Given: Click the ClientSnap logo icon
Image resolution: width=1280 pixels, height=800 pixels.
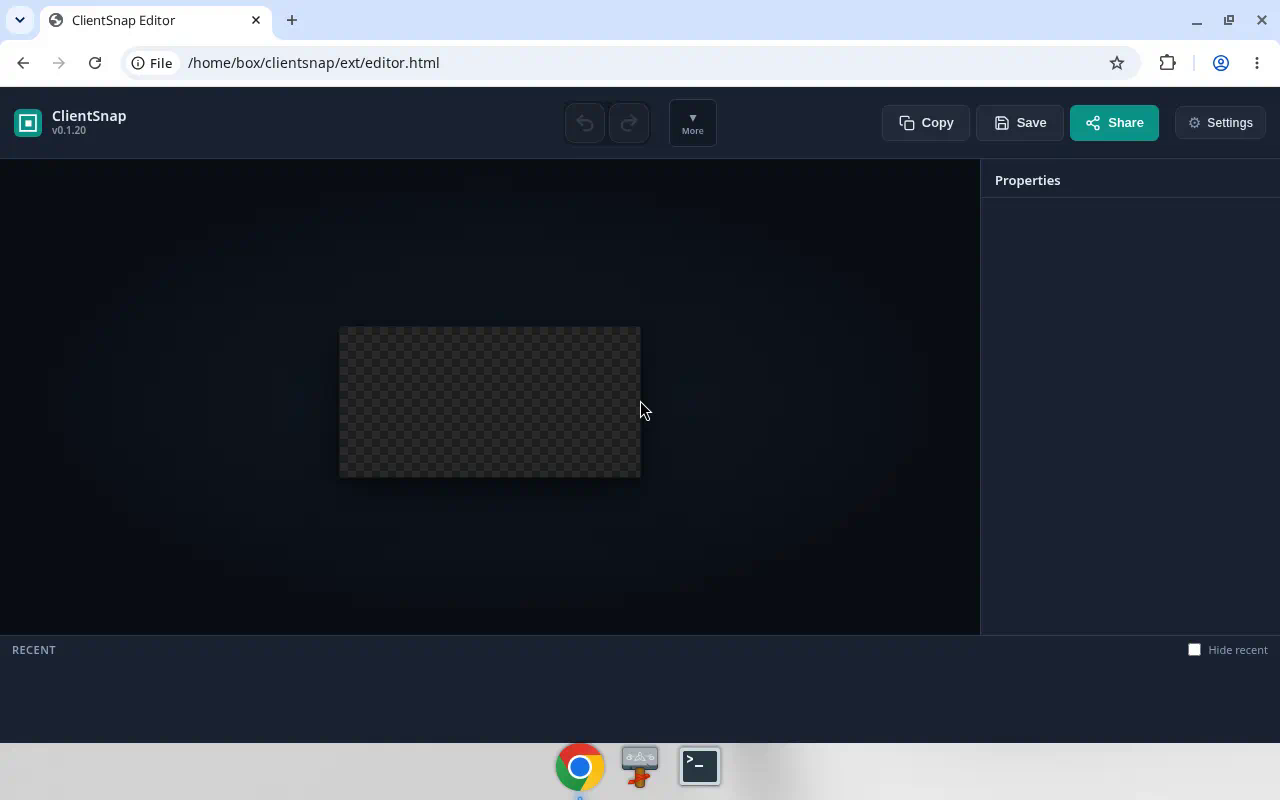Looking at the screenshot, I should (28, 123).
